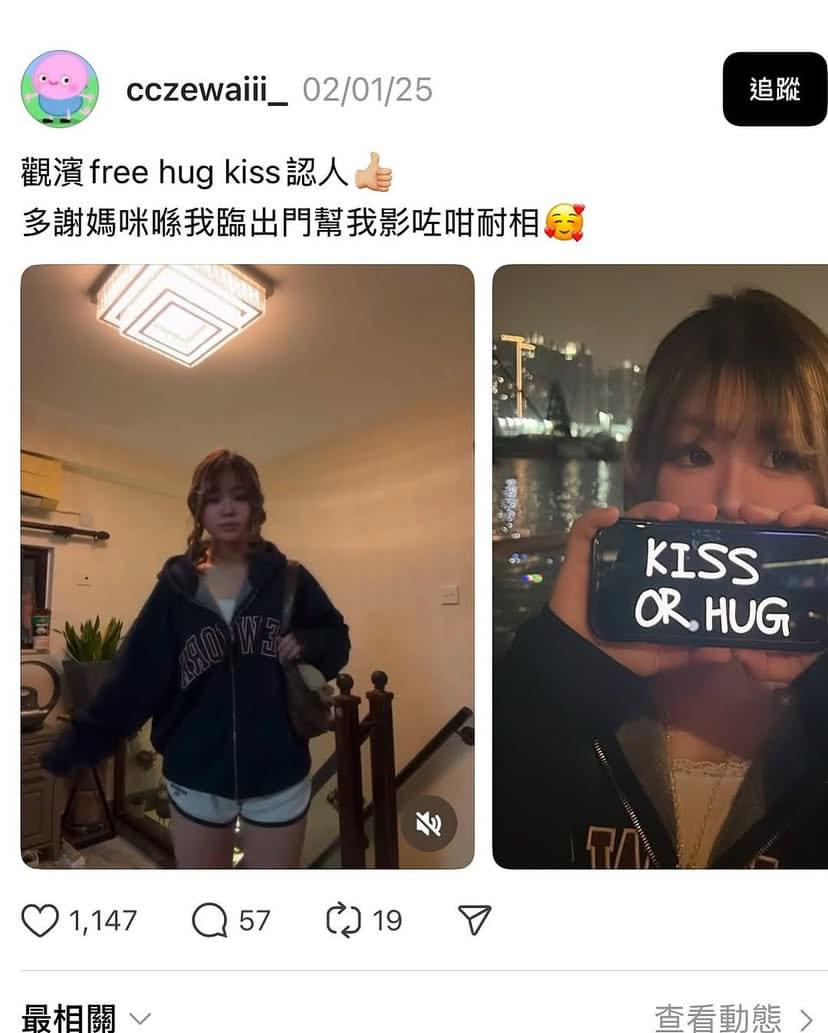Like the post with the heart icon
828x1033 pixels.
point(40,920)
